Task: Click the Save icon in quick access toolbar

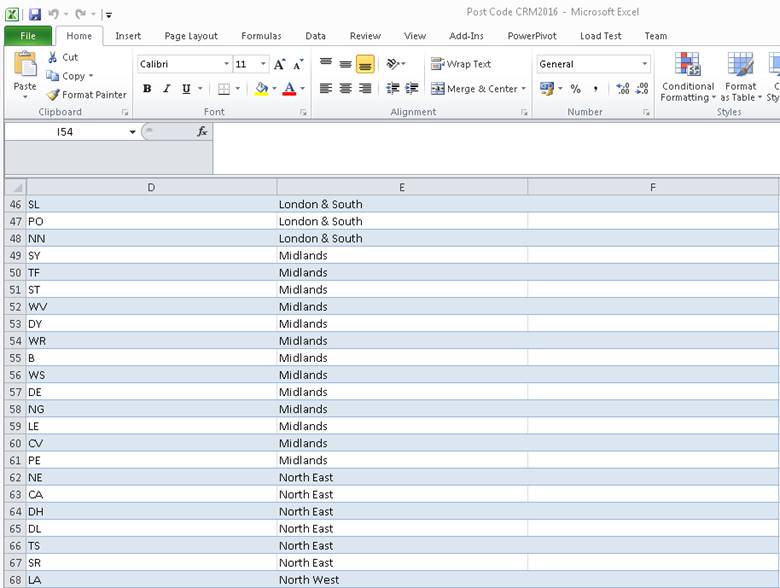Action: 35,14
